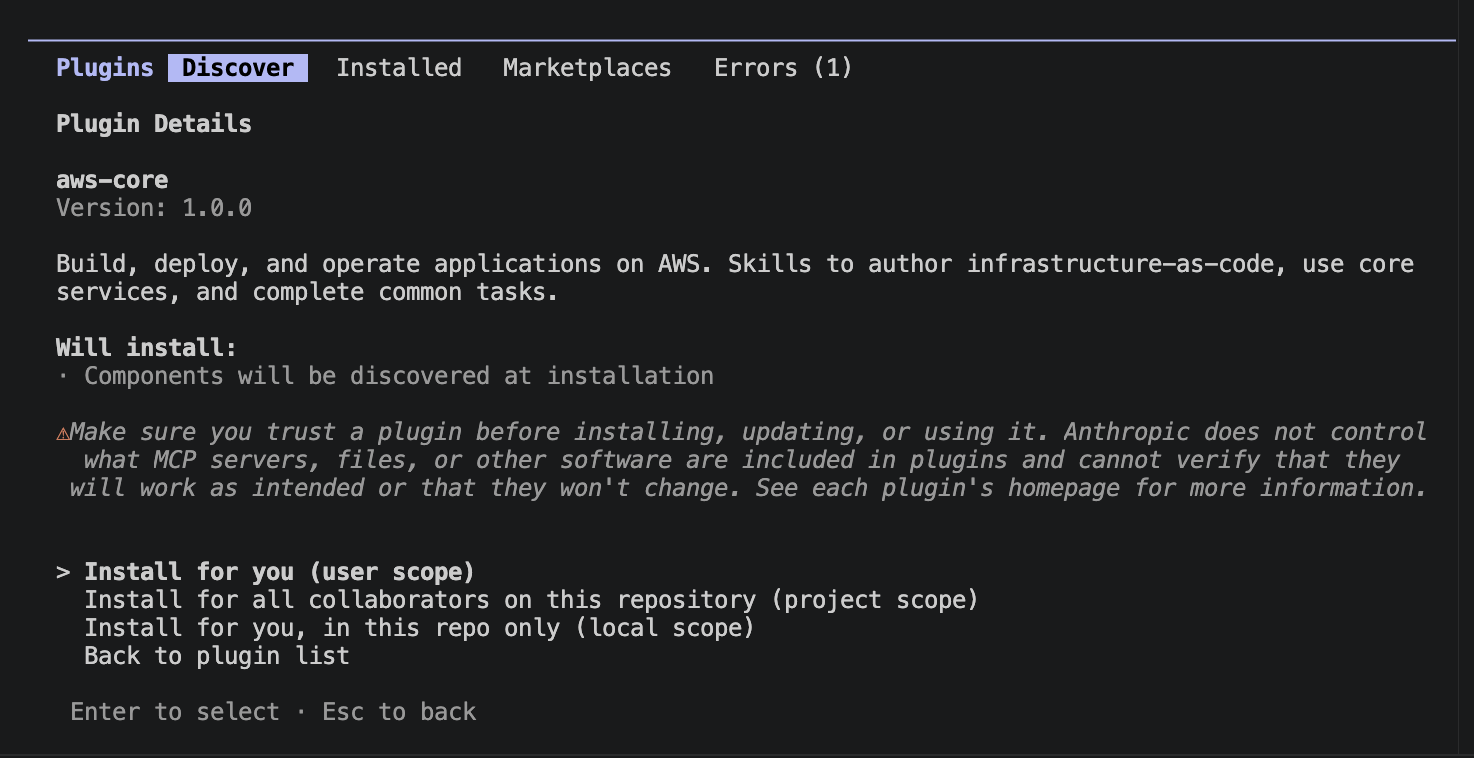Switch to the Discover tab
This screenshot has width=1474, height=758.
click(238, 68)
